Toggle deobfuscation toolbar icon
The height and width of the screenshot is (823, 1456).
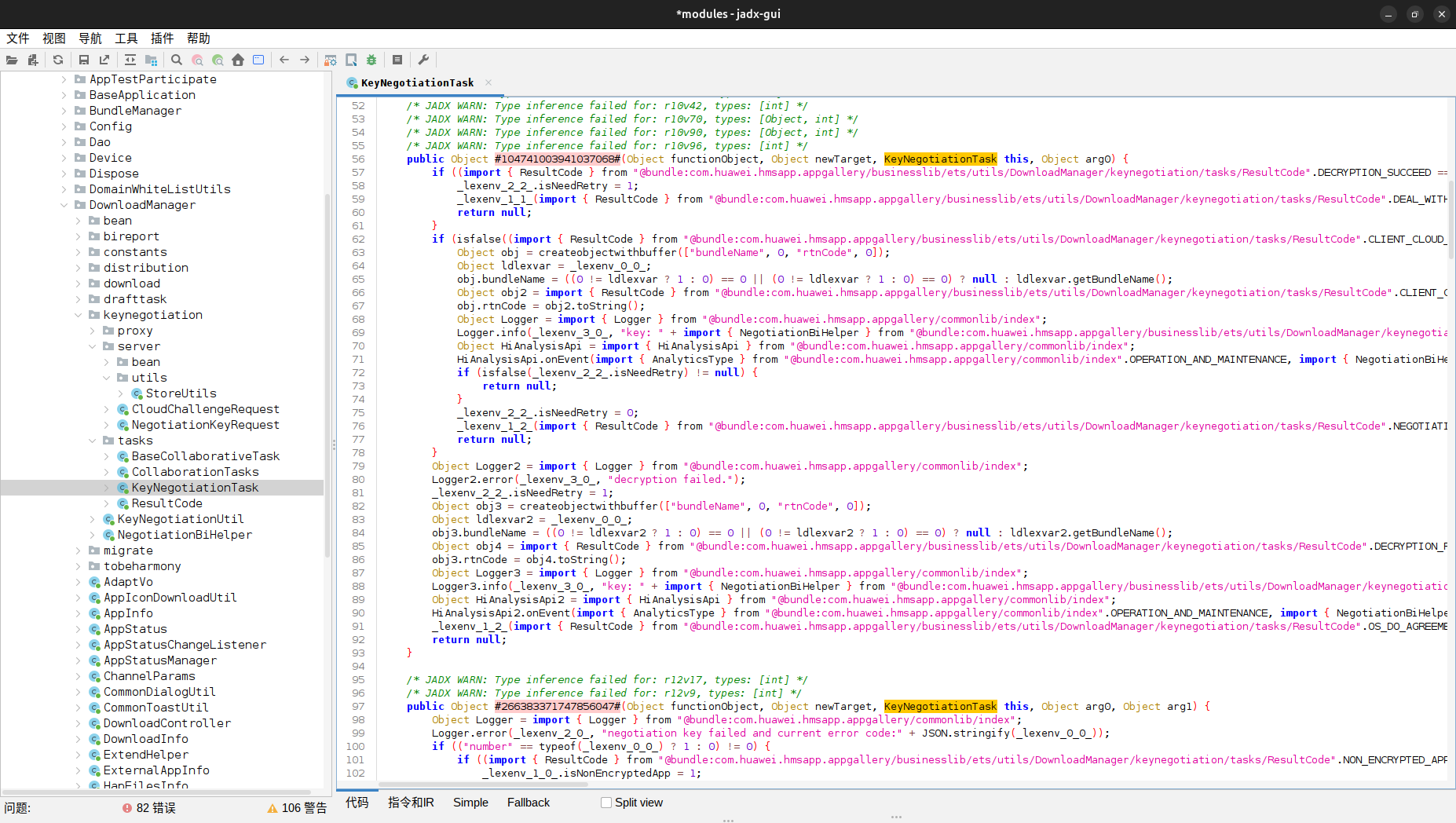pos(331,60)
